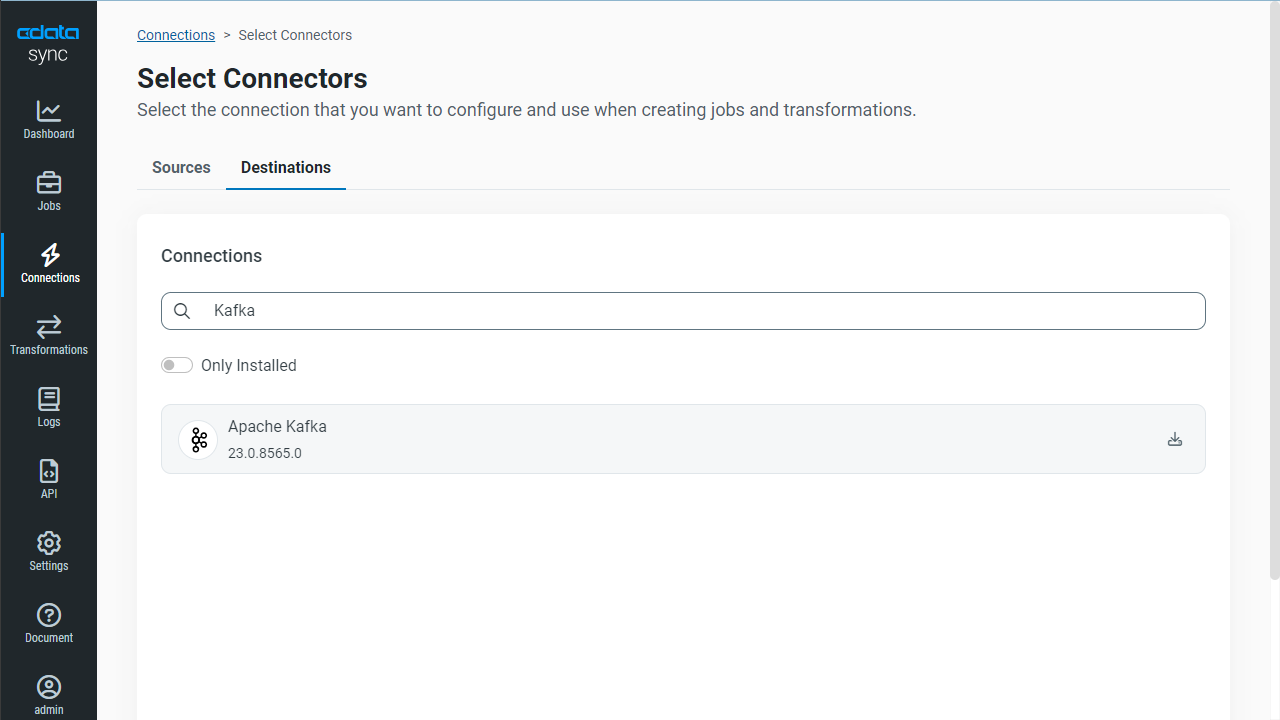1280x720 pixels.
Task: Click the download icon for Apache Kafka
Action: [1175, 439]
